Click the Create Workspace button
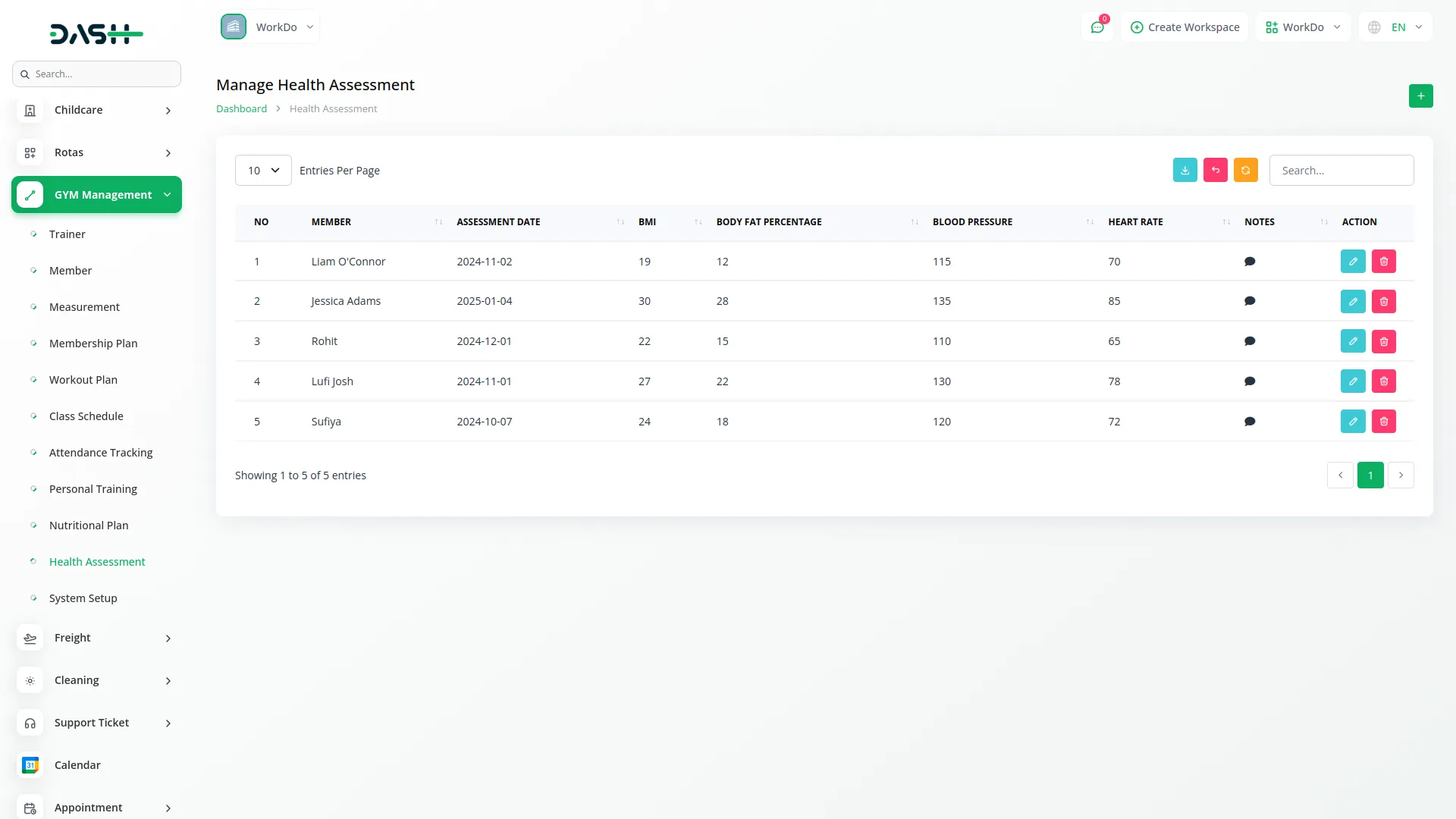The image size is (1456, 819). pos(1185,27)
